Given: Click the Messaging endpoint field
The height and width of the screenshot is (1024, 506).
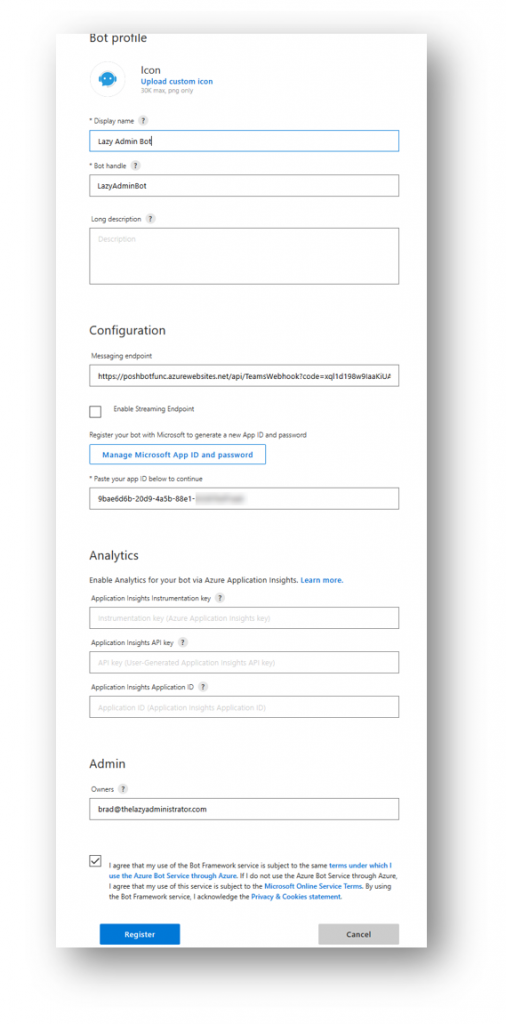Looking at the screenshot, I should tap(244, 376).
